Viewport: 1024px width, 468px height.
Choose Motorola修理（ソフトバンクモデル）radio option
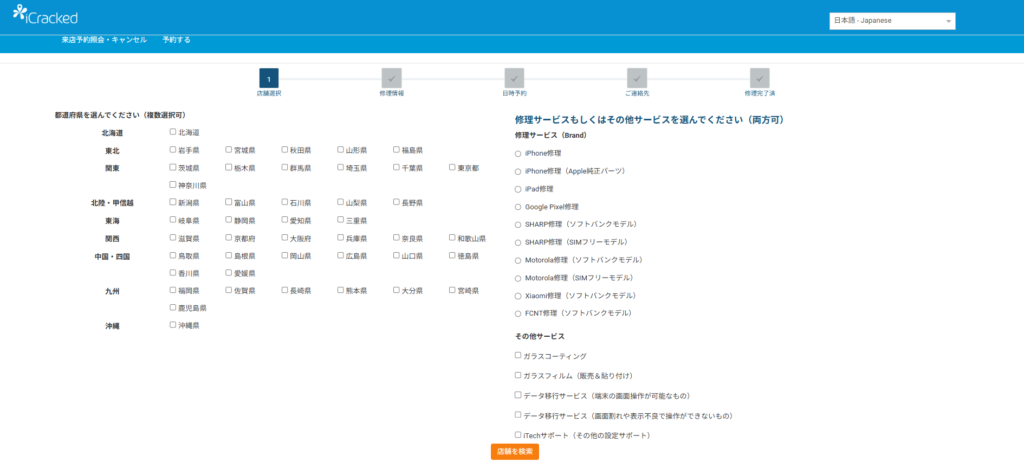pyautogui.click(x=518, y=260)
